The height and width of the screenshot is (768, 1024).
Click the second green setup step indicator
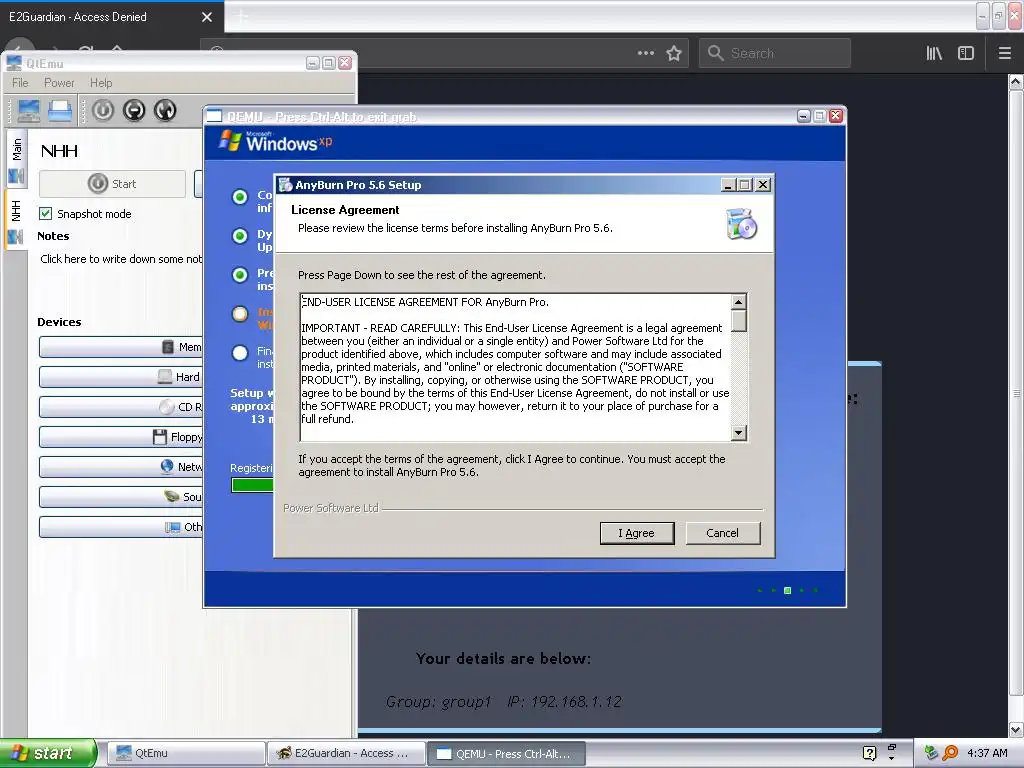240,236
